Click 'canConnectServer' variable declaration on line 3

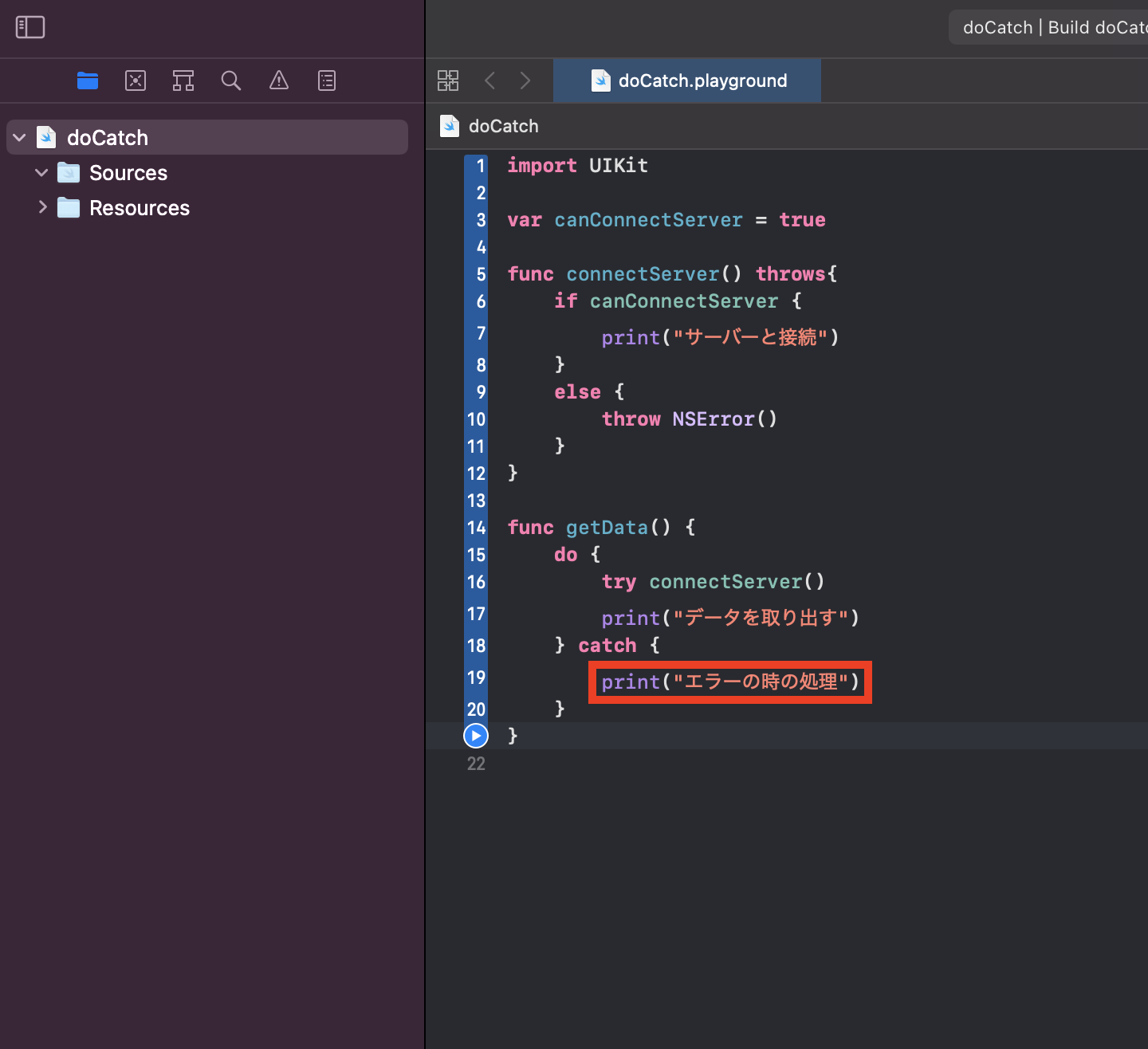tap(648, 220)
